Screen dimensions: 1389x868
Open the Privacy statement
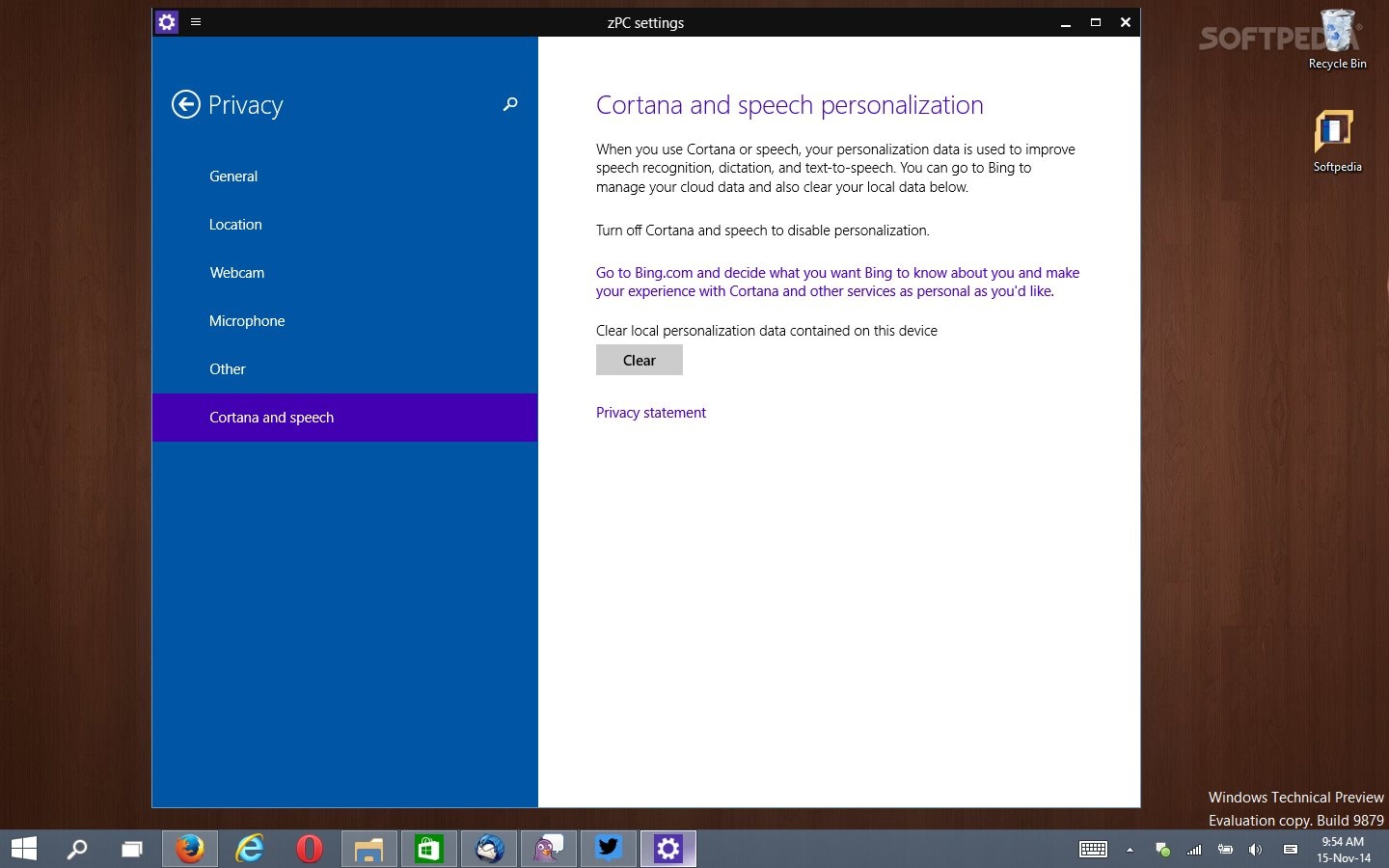[x=650, y=413]
